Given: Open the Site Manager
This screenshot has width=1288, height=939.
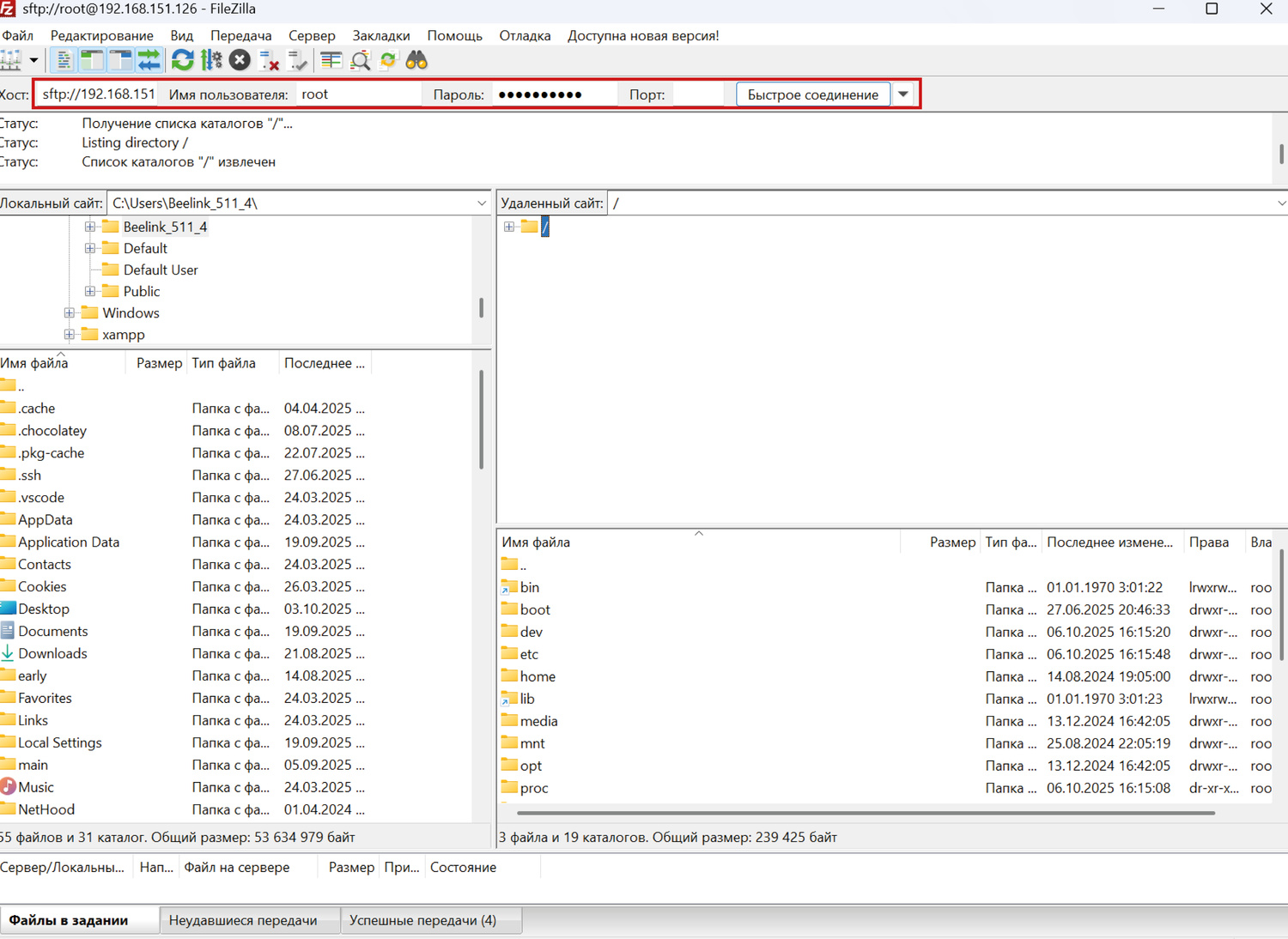Looking at the screenshot, I should coord(10,60).
